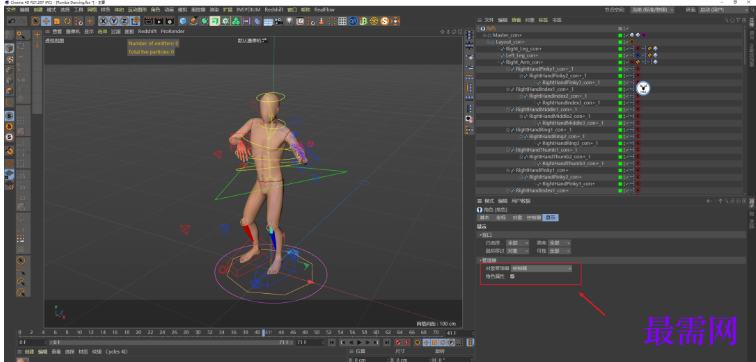This screenshot has height=362, width=756.
Task: Open the 文件 menu in main menu bar
Action: click(11, 9)
